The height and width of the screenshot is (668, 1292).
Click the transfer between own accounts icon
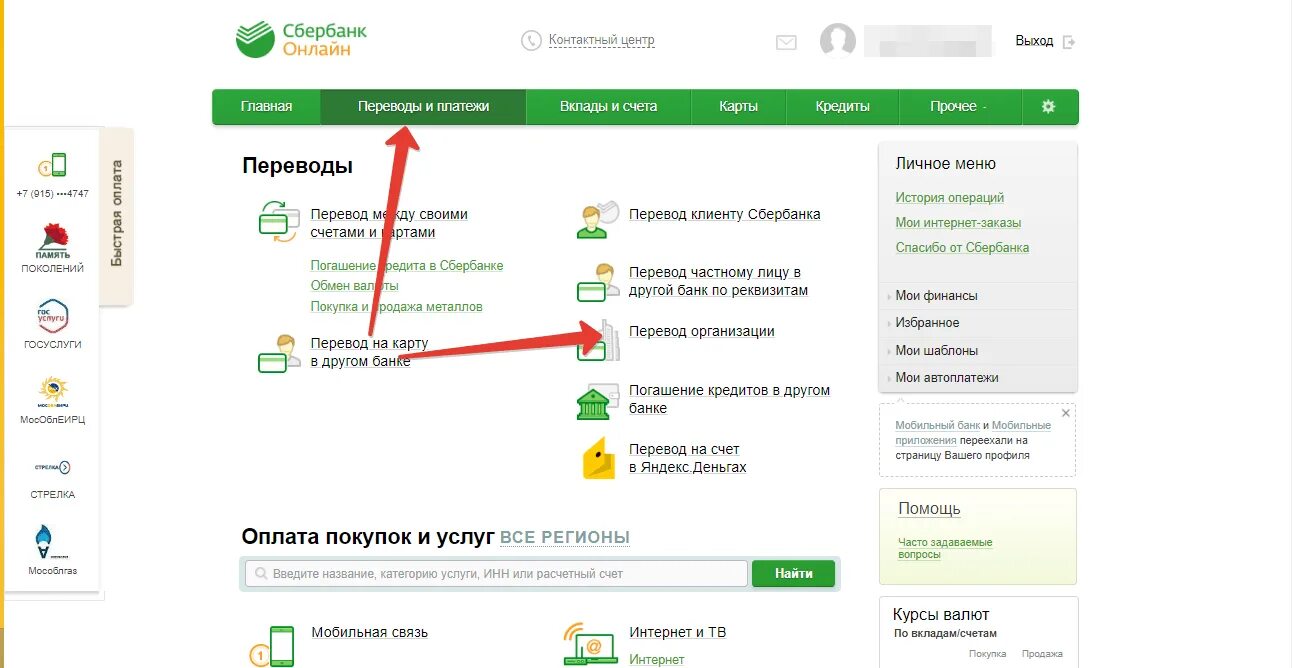click(x=278, y=221)
